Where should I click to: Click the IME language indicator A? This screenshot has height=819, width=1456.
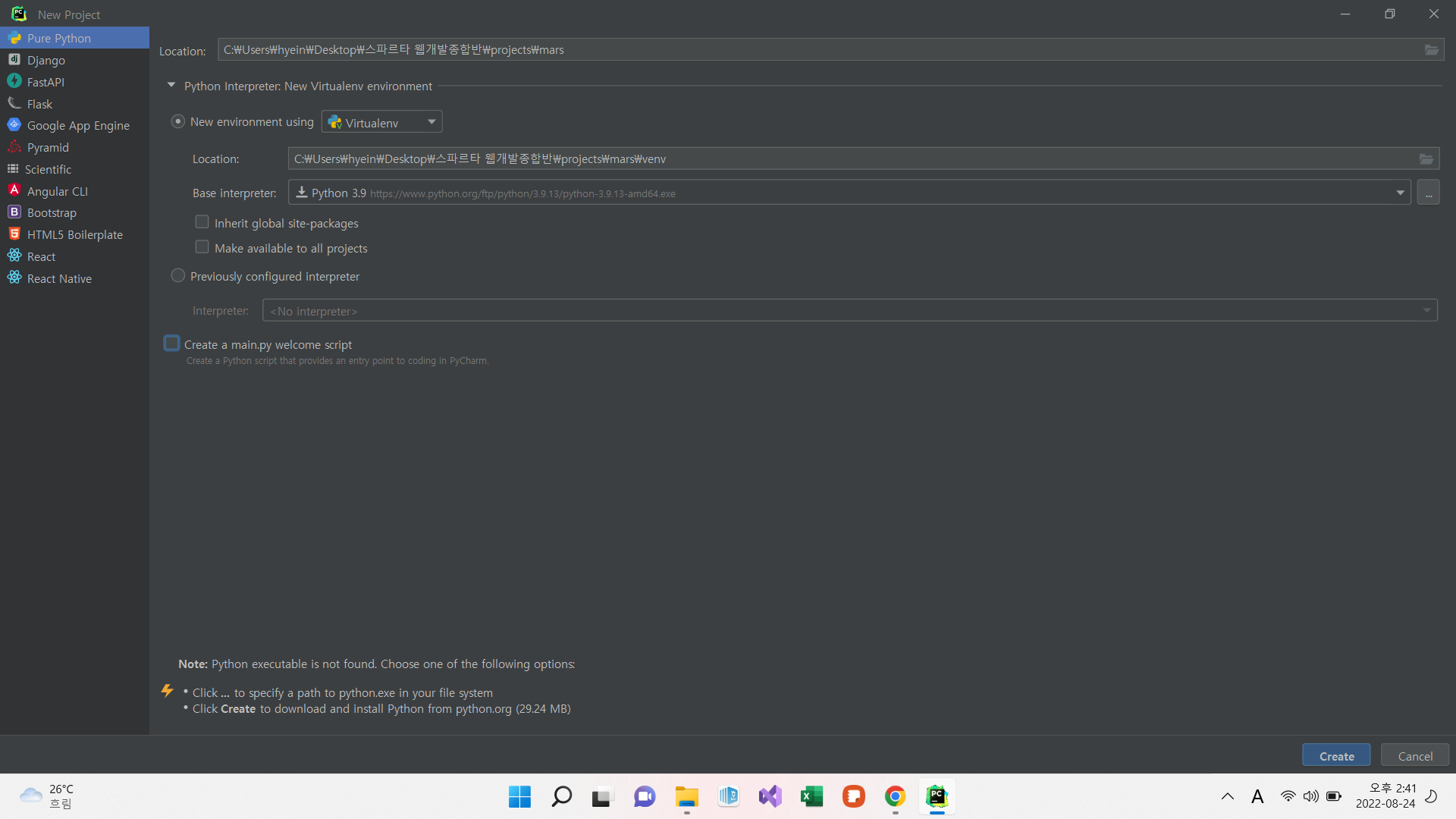1257,796
